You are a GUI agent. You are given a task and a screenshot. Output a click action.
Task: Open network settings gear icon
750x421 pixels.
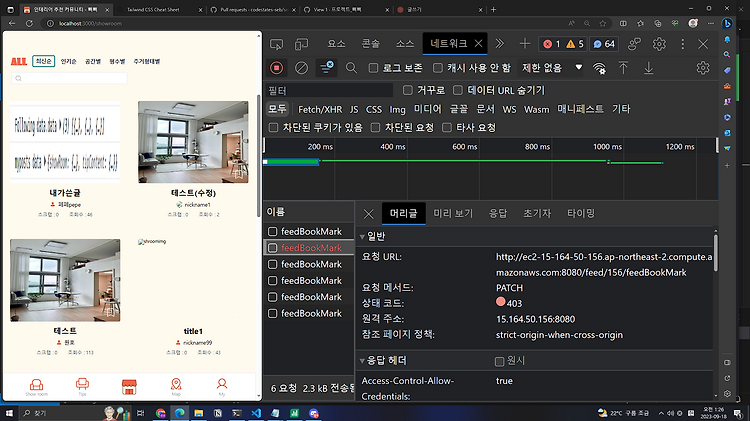(703, 68)
